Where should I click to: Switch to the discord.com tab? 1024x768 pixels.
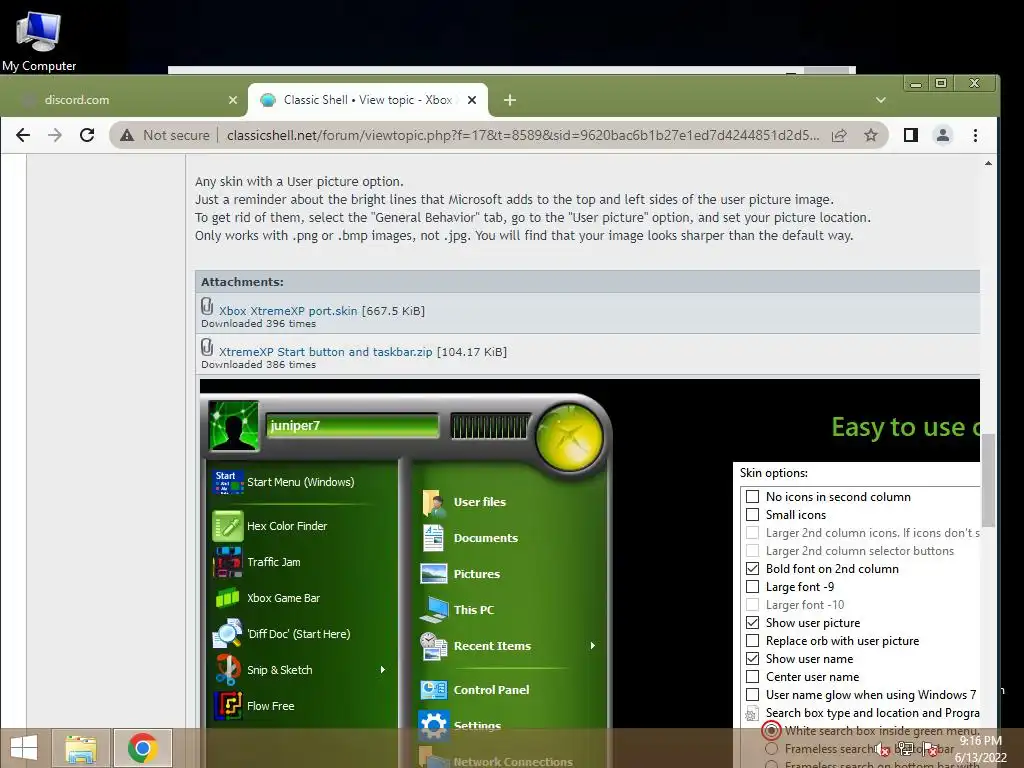(x=123, y=100)
